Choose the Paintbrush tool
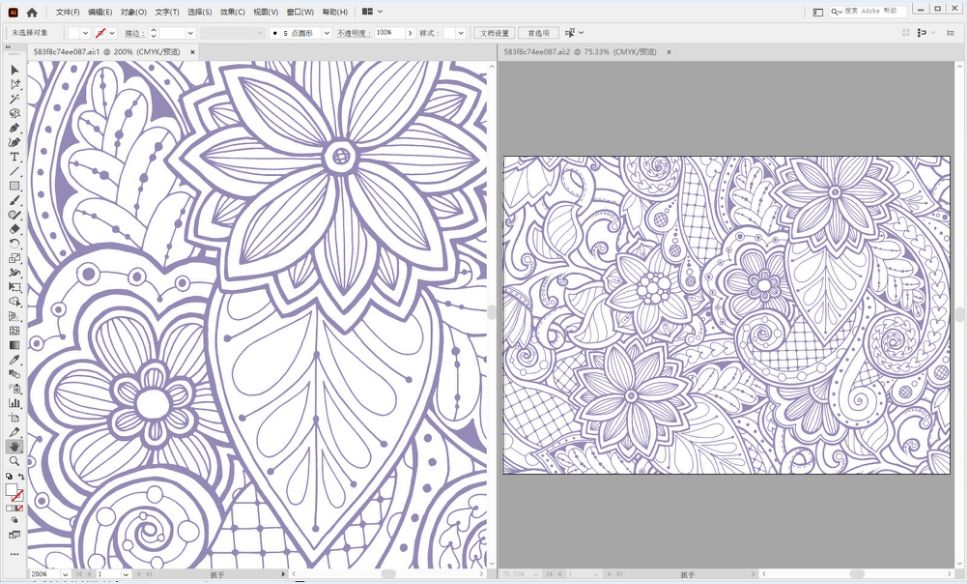The image size is (967, 584). (x=14, y=200)
